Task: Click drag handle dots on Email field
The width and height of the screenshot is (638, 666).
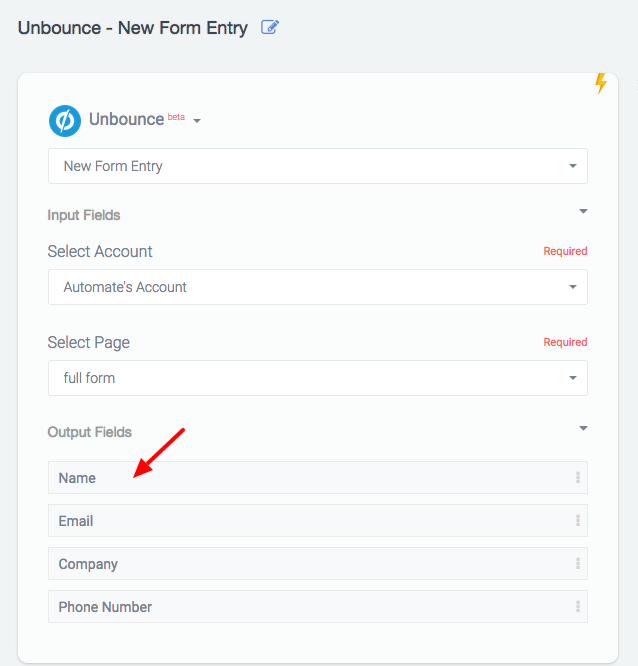Action: [x=578, y=520]
